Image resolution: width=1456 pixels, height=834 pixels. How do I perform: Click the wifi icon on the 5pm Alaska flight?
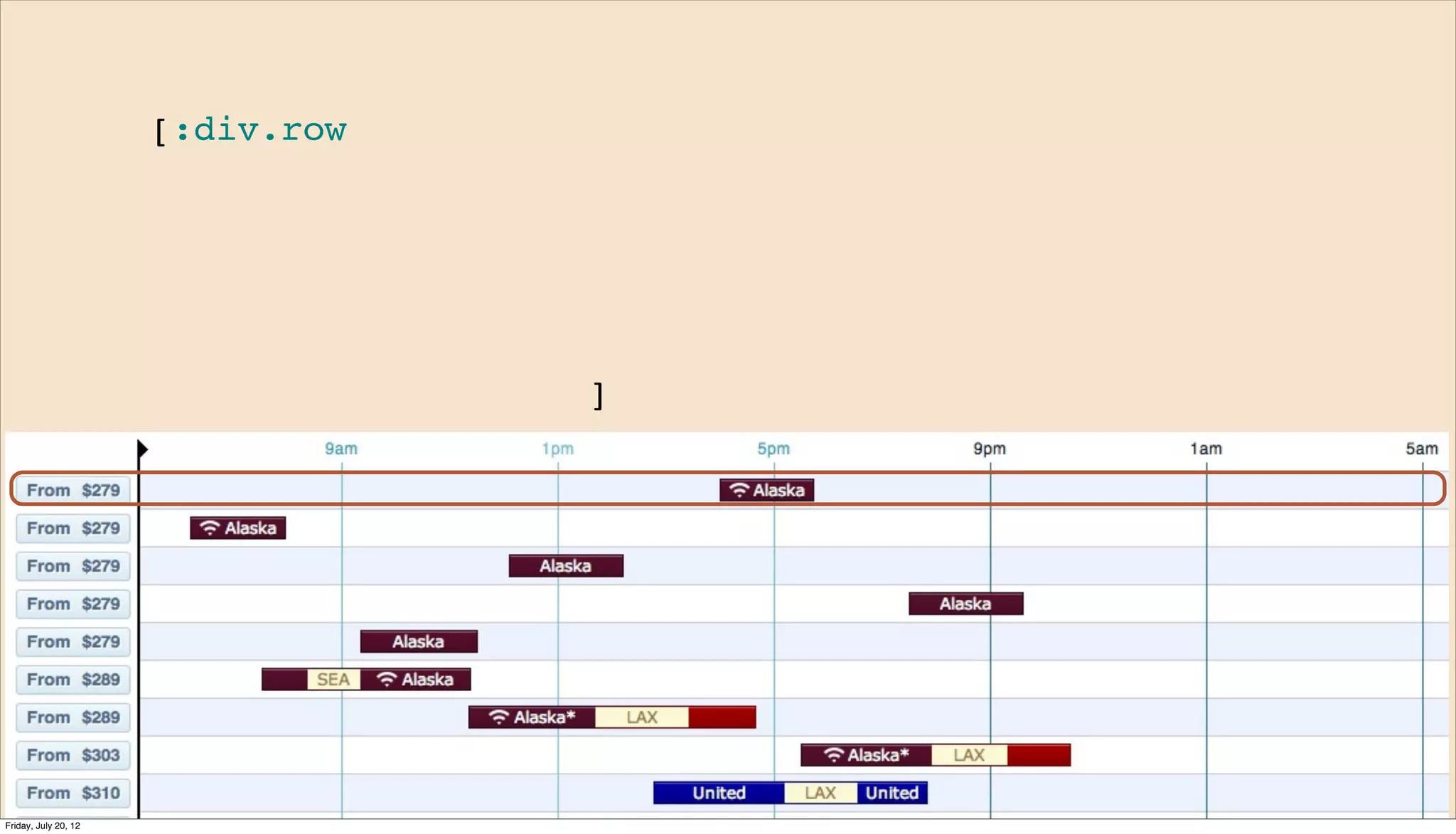(739, 490)
